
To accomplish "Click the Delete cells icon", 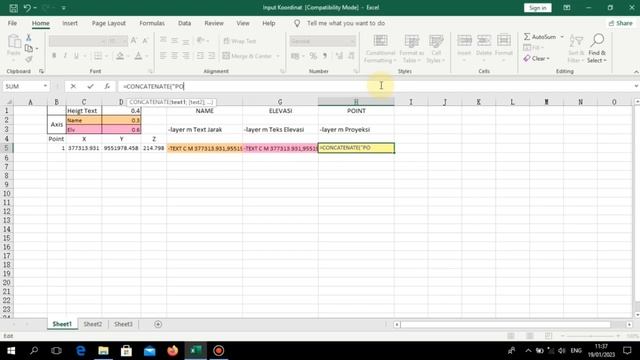I will 484,40.
